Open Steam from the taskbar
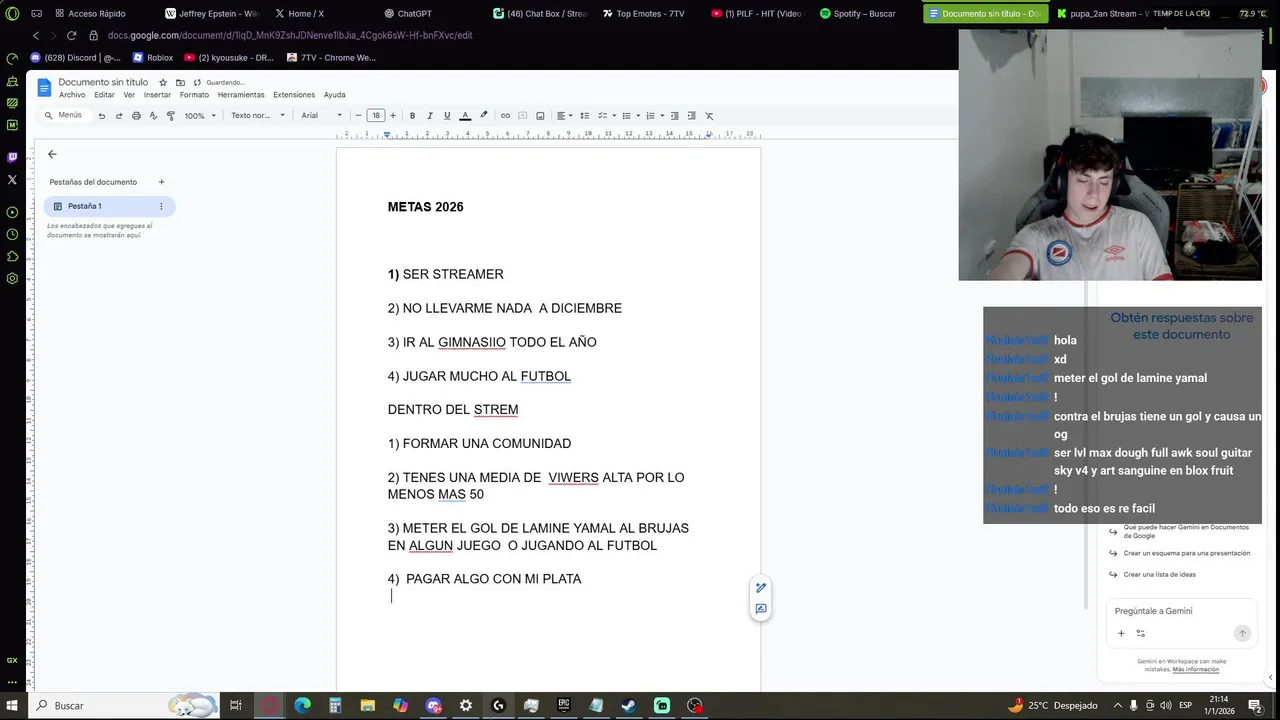 tap(629, 705)
